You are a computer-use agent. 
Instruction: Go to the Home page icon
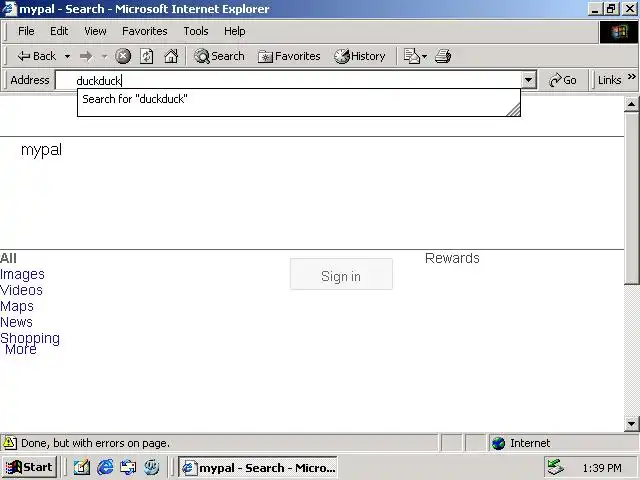(171, 56)
